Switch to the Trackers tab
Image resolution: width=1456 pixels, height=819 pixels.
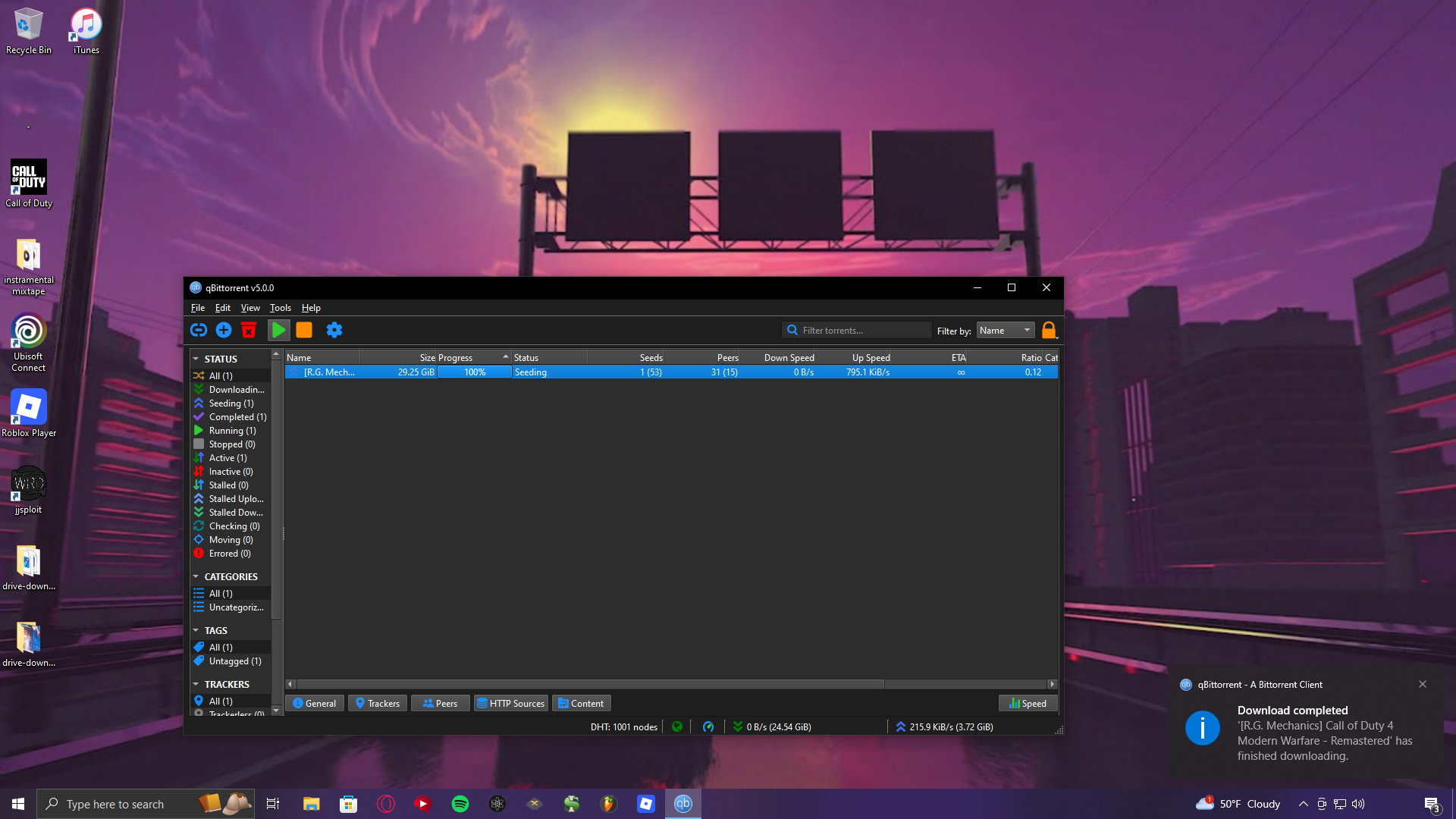pos(378,704)
